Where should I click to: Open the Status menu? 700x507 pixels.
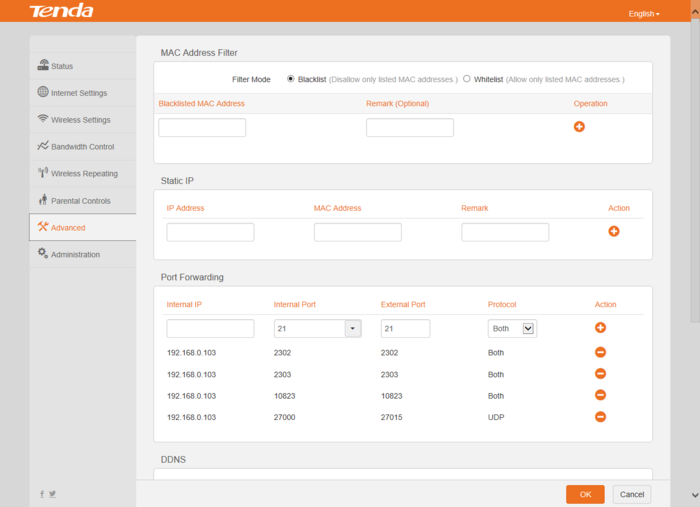tap(83, 66)
